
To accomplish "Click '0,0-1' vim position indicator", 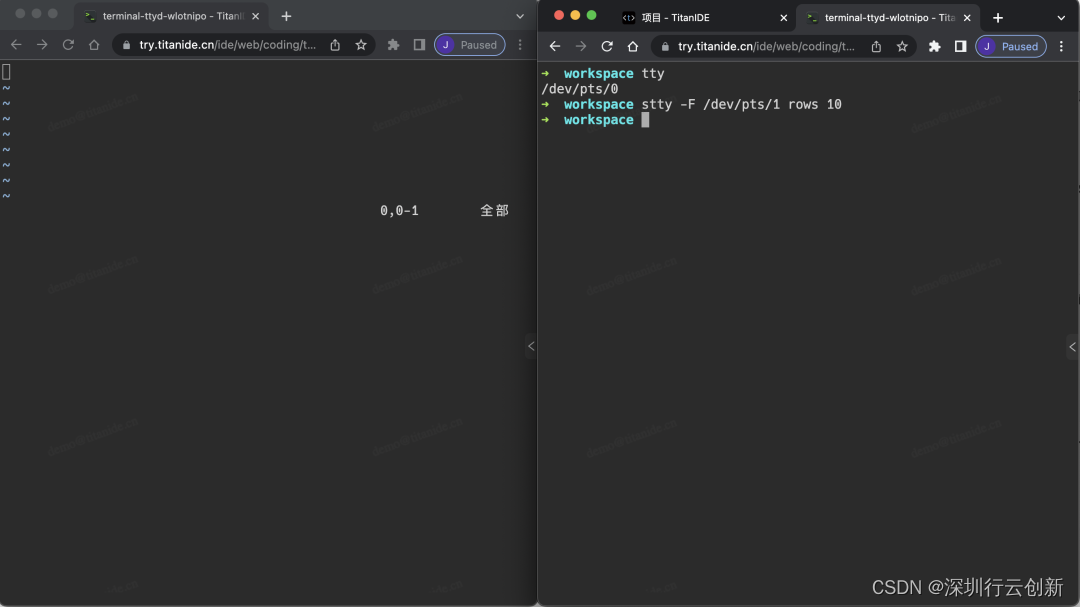I will pyautogui.click(x=399, y=211).
